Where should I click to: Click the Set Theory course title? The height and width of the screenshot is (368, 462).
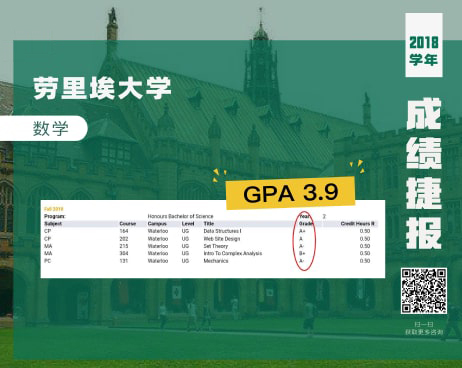tap(216, 246)
